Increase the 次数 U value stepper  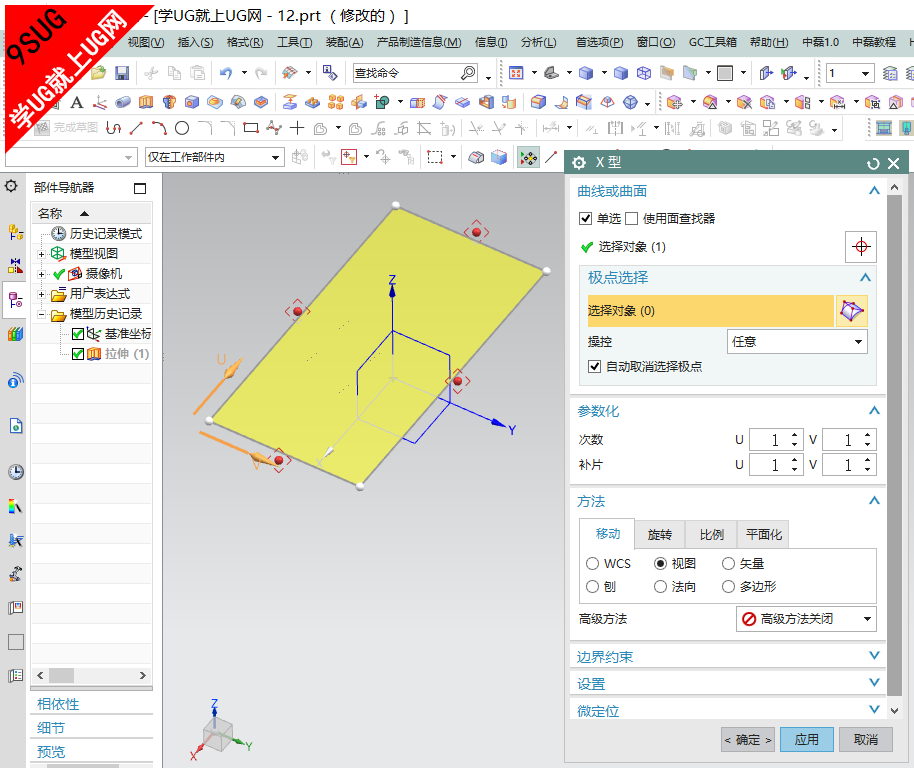(795, 435)
